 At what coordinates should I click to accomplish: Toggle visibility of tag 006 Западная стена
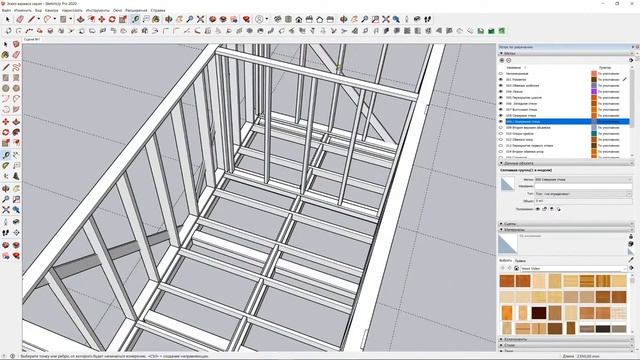(x=501, y=104)
